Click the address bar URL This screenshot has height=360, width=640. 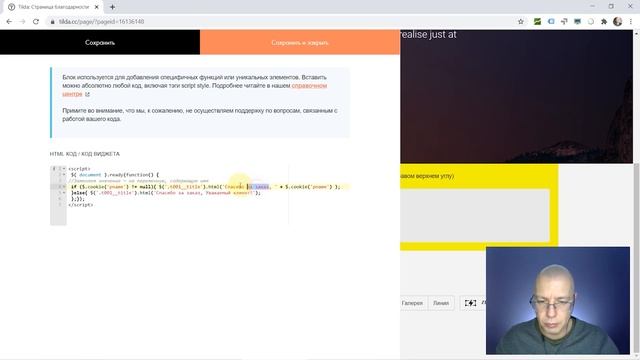[x=101, y=22]
